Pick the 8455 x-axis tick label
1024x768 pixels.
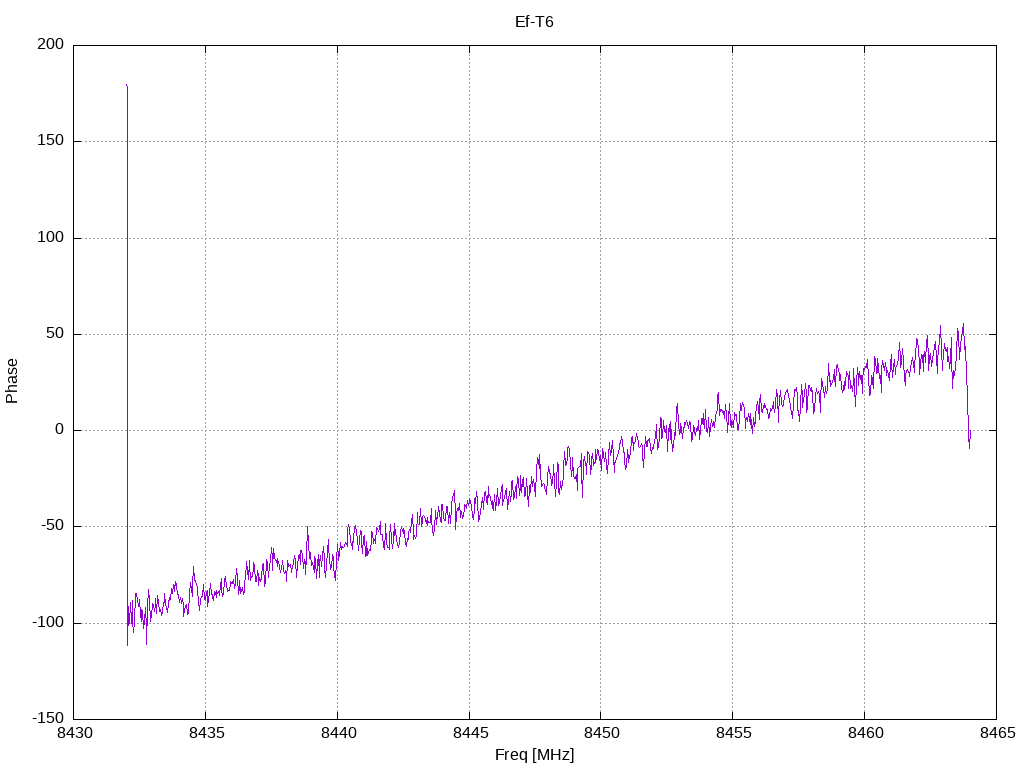coord(732,735)
